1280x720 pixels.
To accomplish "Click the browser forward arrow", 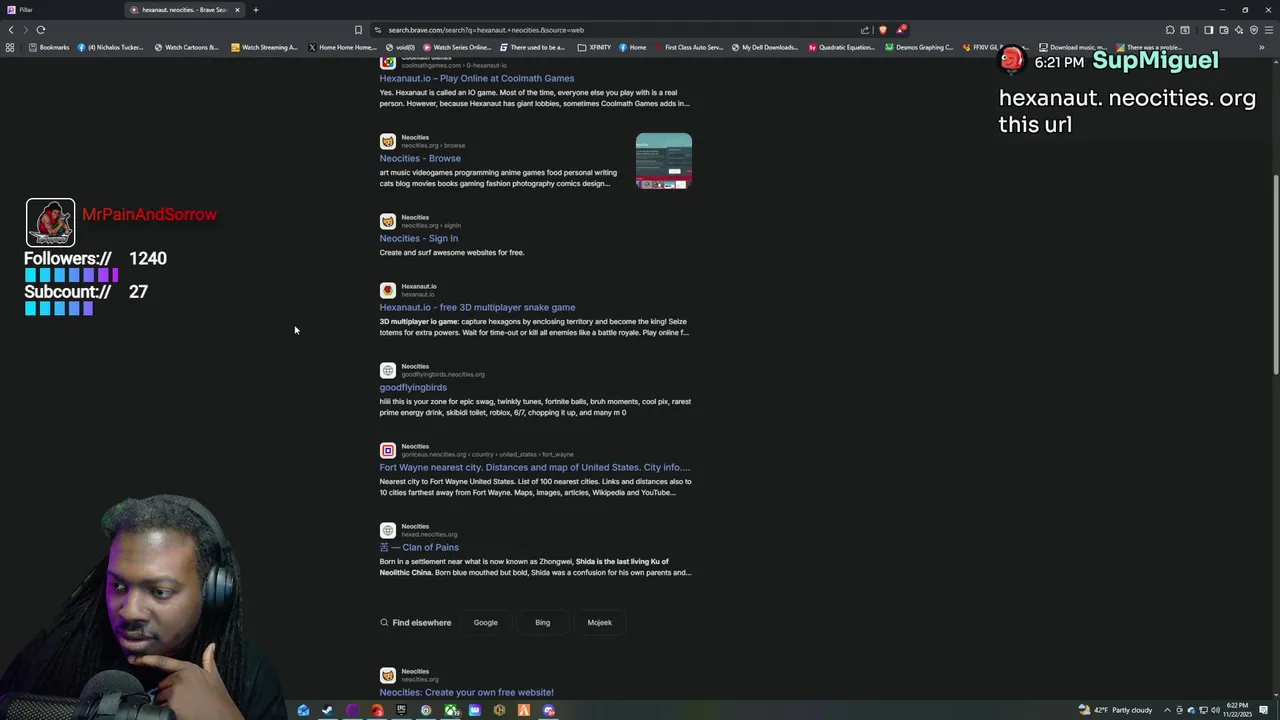I will tap(26, 30).
